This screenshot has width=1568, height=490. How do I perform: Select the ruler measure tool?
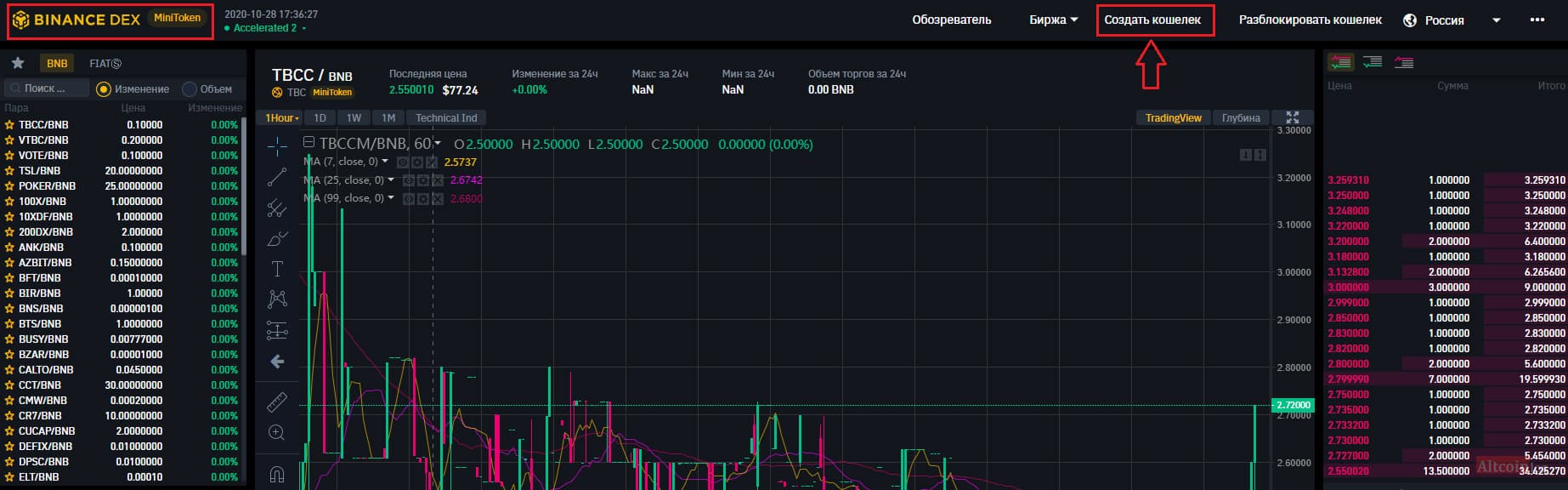click(x=277, y=402)
